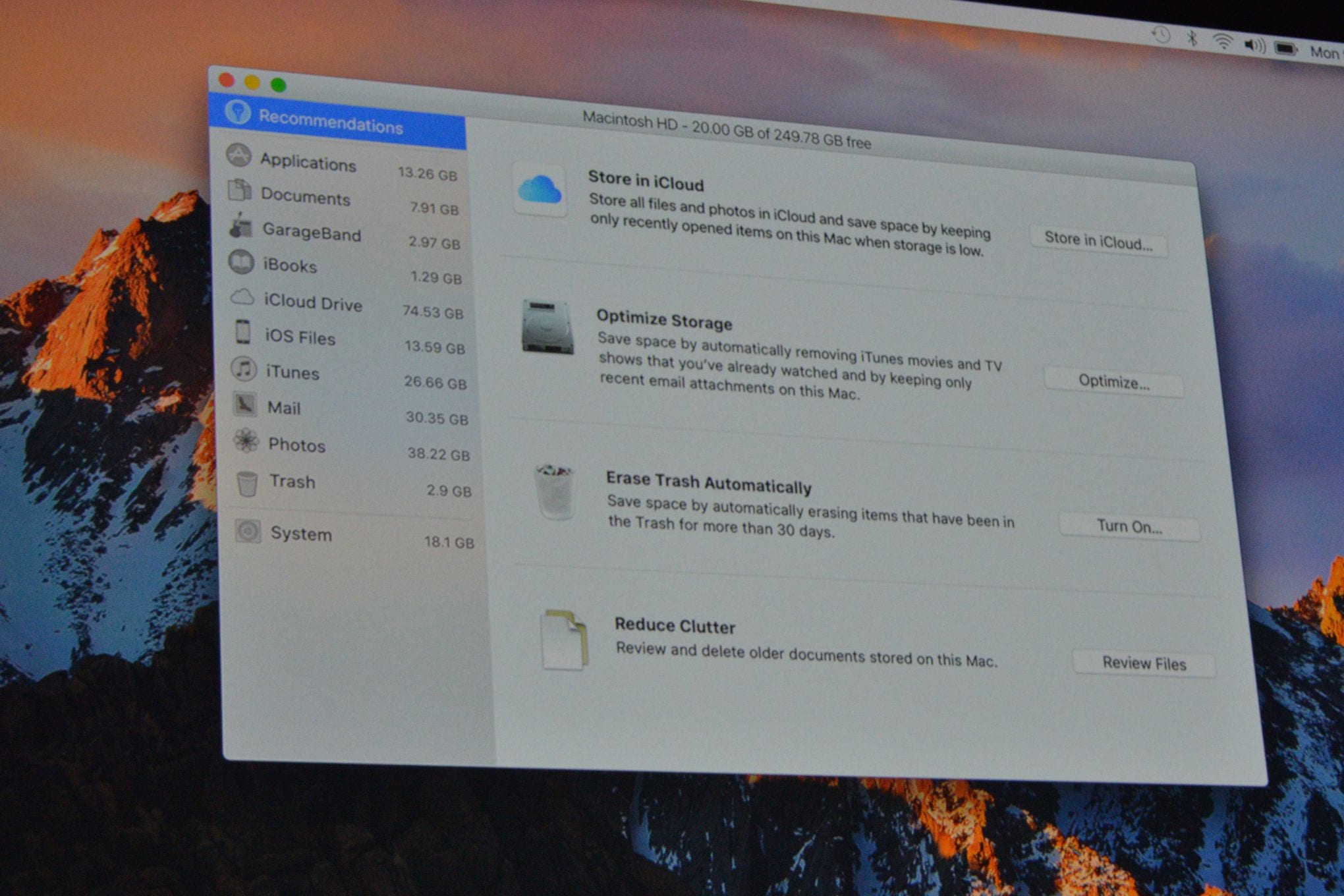Screen dimensions: 1344x896
Task: Minimize the window with yellow button
Action: (252, 82)
